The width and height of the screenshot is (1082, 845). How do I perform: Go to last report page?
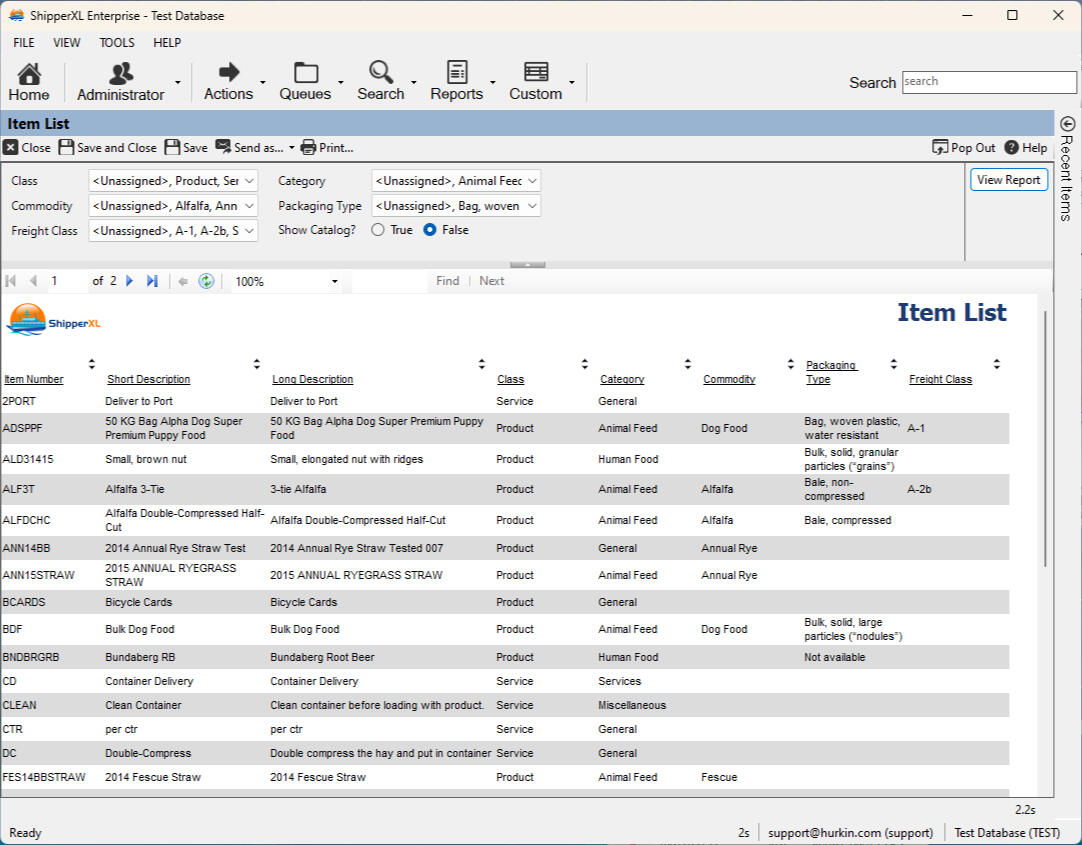click(x=152, y=281)
